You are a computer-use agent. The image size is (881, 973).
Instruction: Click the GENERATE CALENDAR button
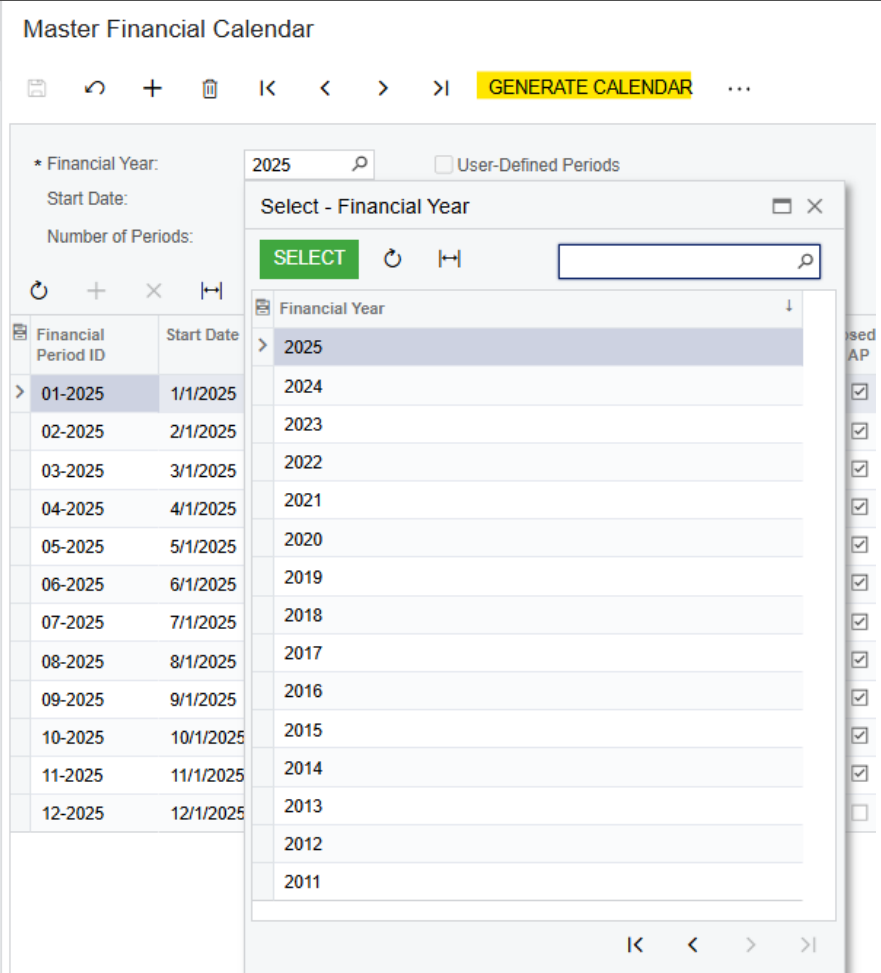point(590,87)
